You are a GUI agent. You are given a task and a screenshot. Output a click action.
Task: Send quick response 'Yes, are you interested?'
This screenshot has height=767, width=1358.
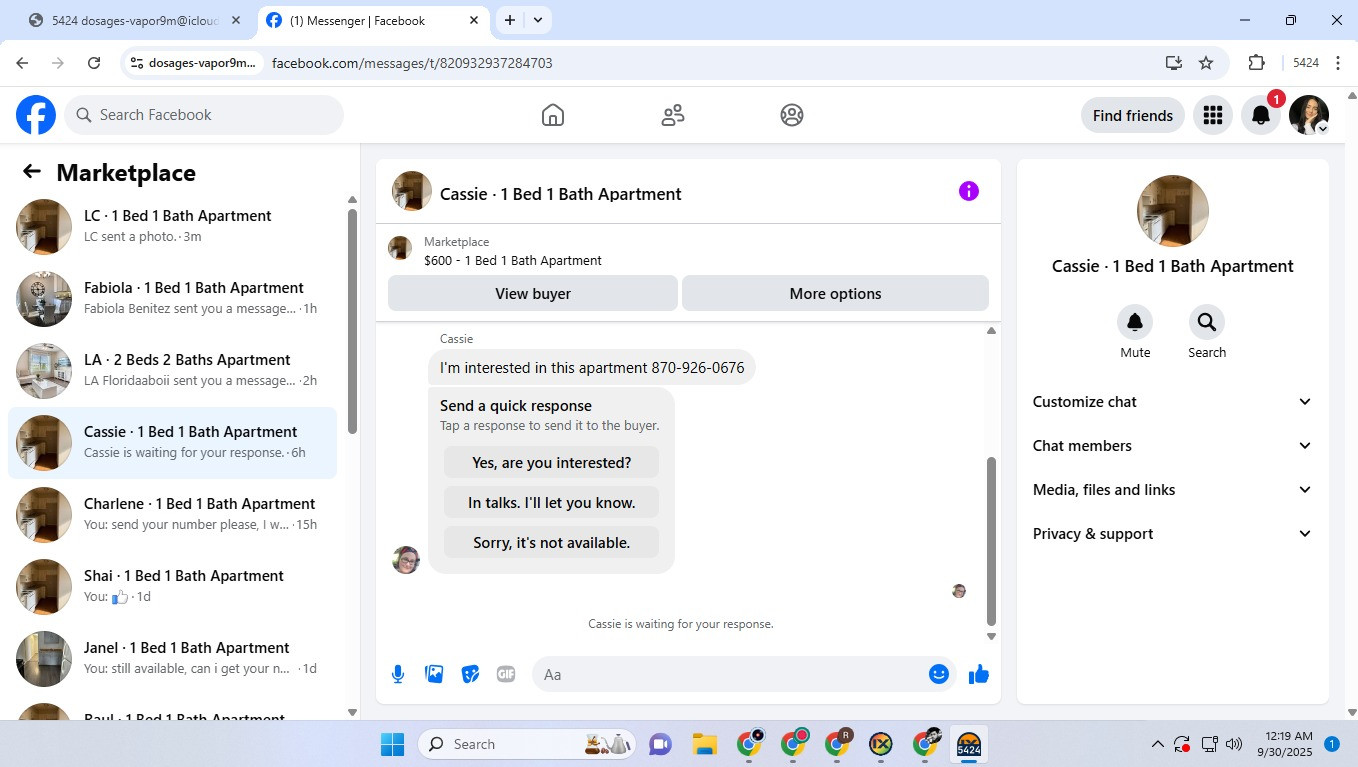pyautogui.click(x=551, y=462)
